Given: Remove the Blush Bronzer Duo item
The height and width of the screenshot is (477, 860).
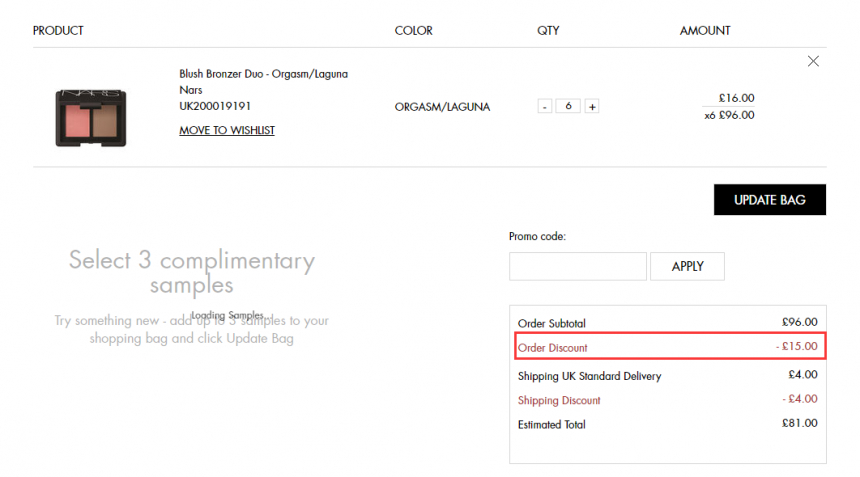Looking at the screenshot, I should coord(813,61).
